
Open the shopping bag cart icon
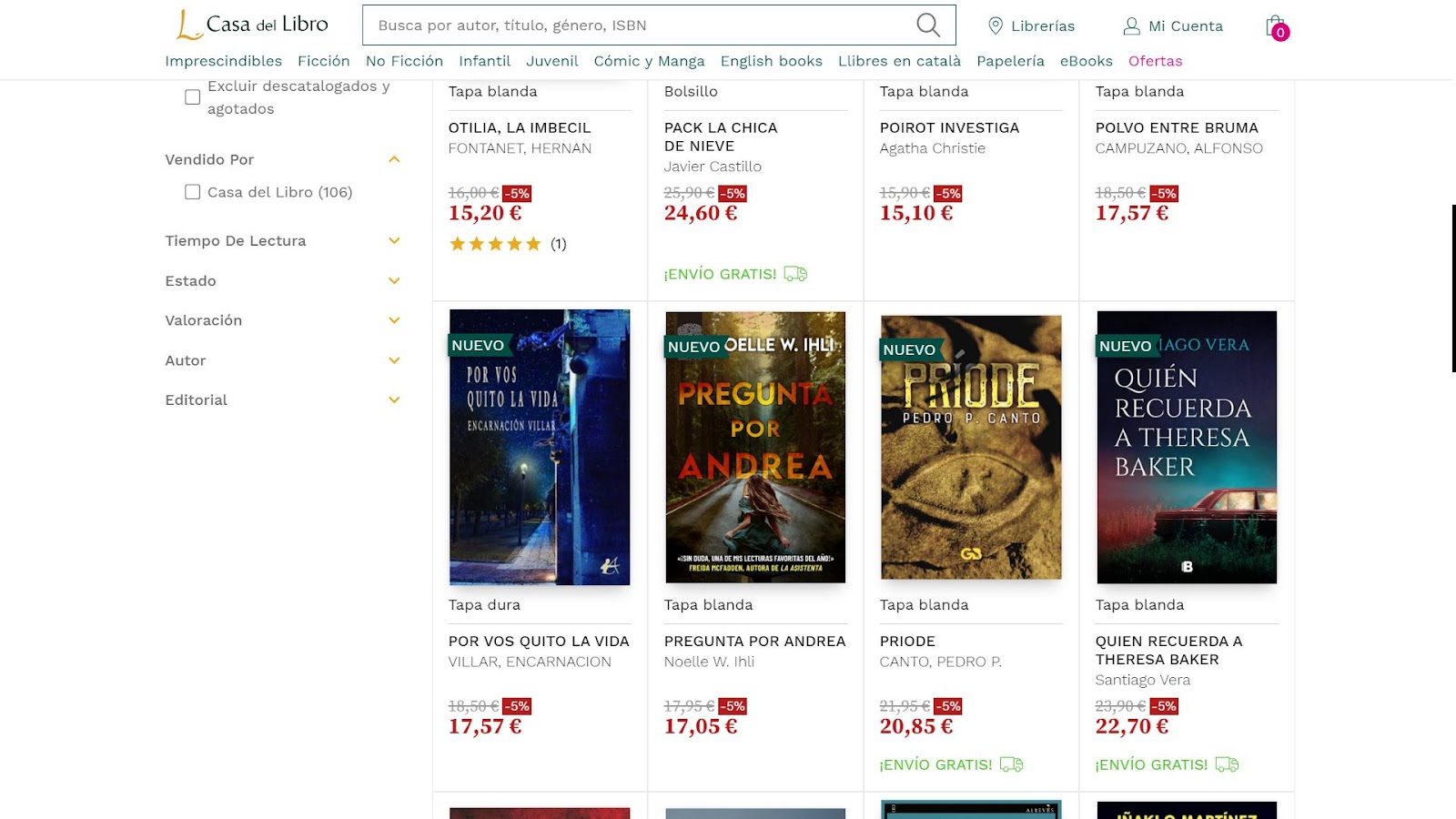point(1277,26)
